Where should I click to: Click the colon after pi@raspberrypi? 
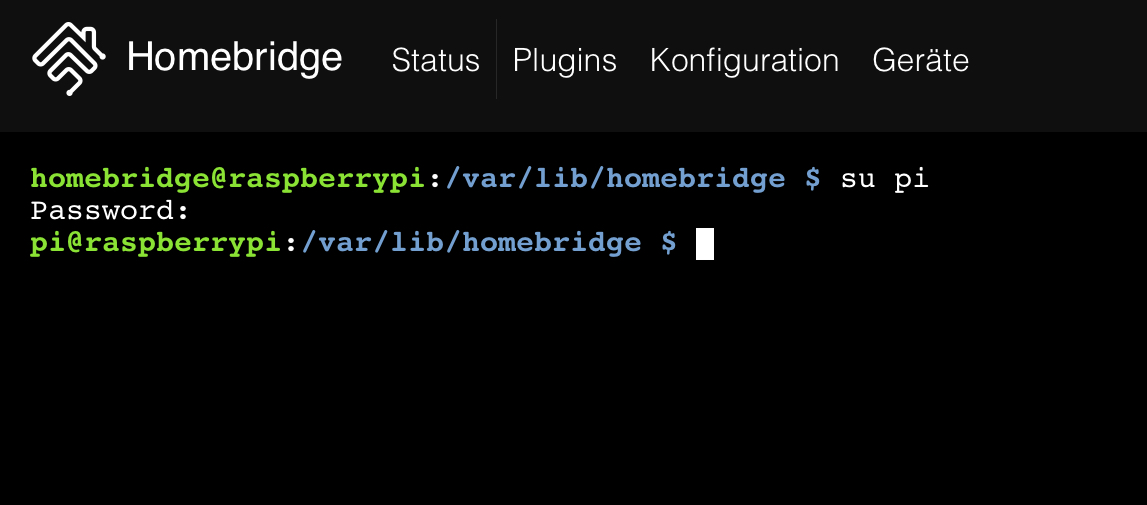291,242
